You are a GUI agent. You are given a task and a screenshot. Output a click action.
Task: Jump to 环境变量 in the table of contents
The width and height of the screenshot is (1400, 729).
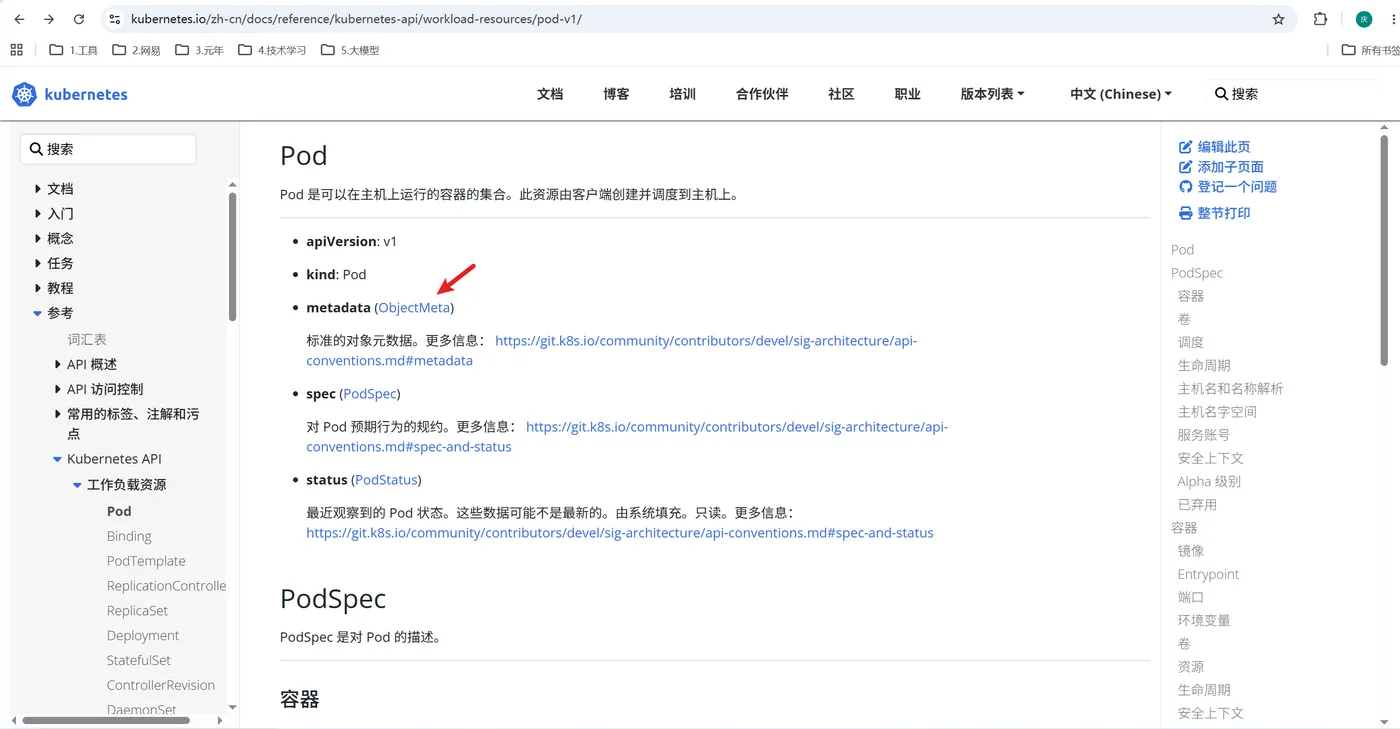(1204, 620)
